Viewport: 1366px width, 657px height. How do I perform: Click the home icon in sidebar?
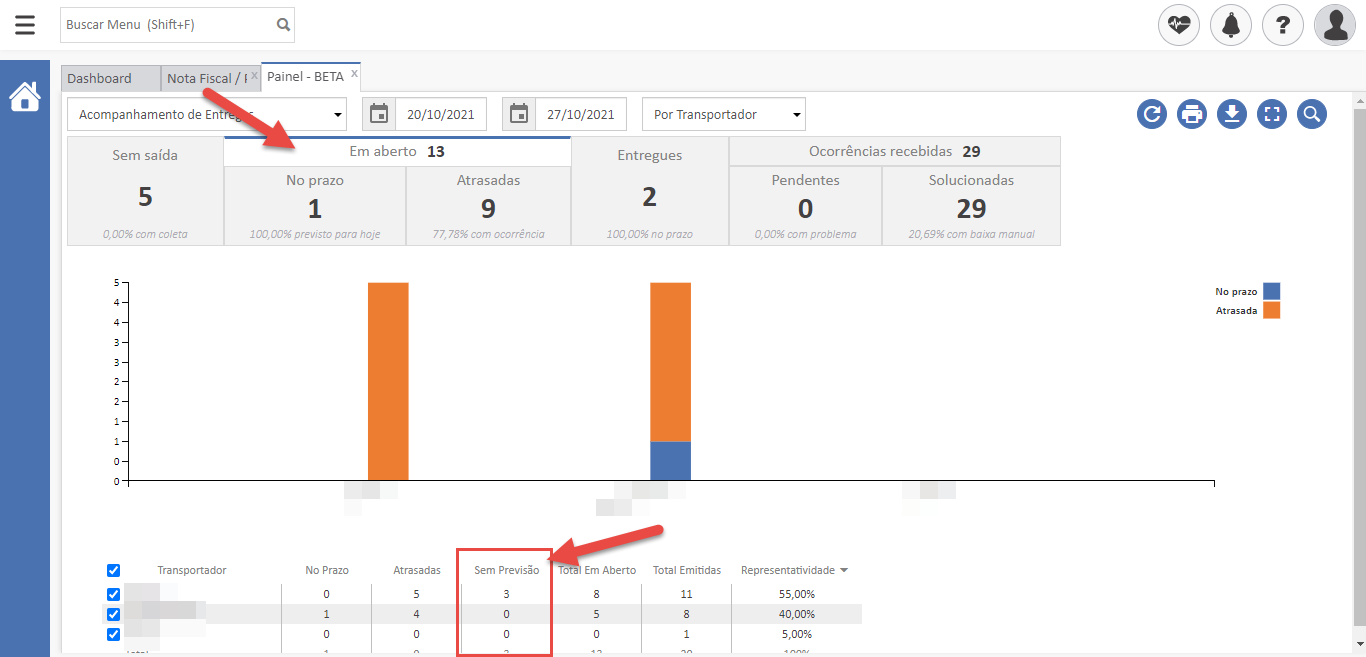click(x=25, y=97)
